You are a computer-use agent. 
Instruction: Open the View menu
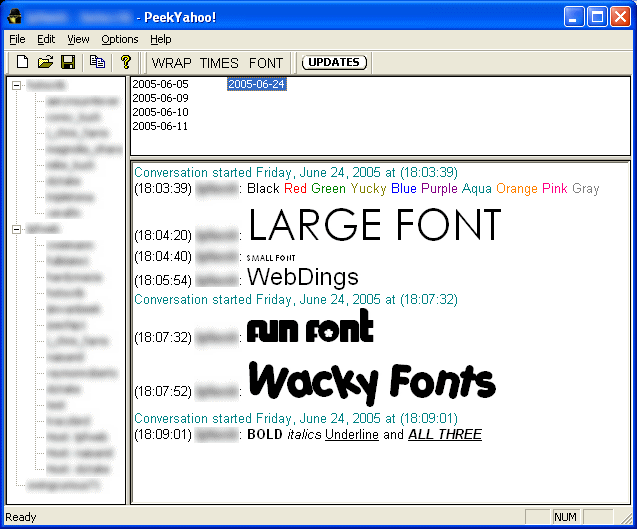coord(78,39)
